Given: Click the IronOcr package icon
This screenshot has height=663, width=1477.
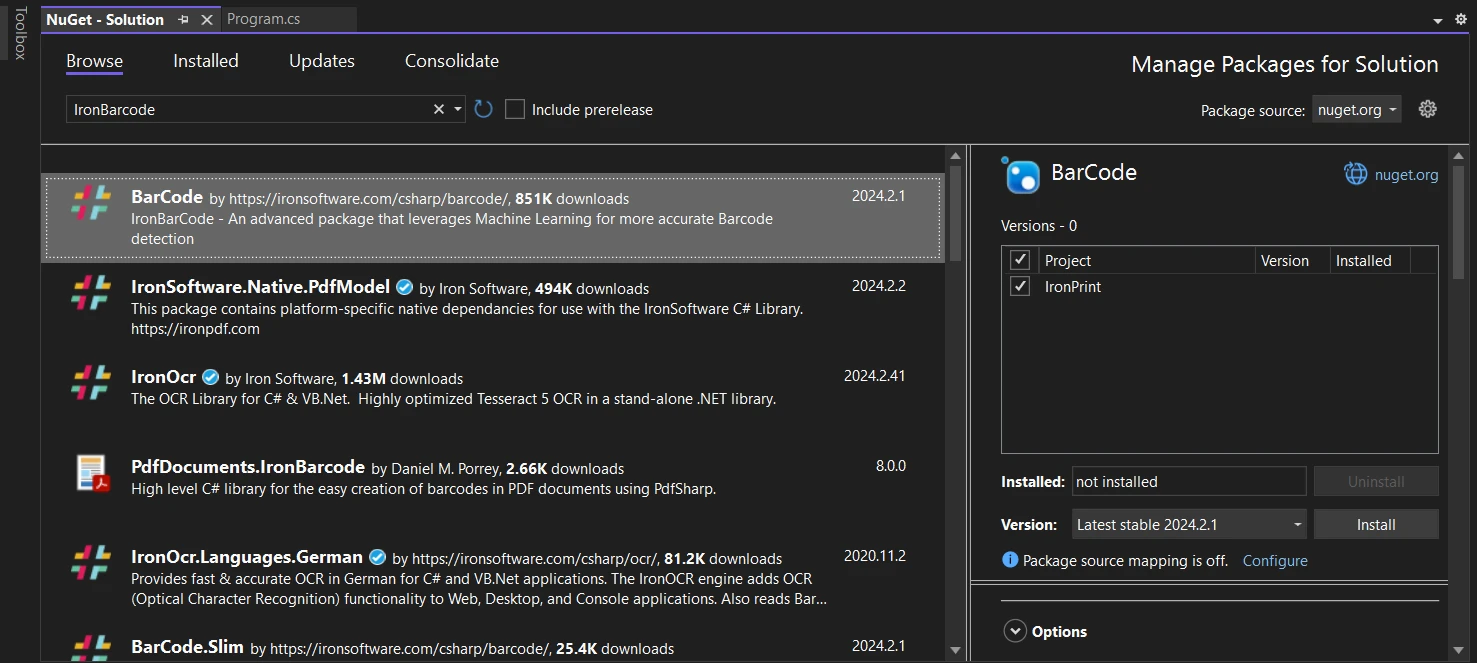Looking at the screenshot, I should pyautogui.click(x=91, y=383).
